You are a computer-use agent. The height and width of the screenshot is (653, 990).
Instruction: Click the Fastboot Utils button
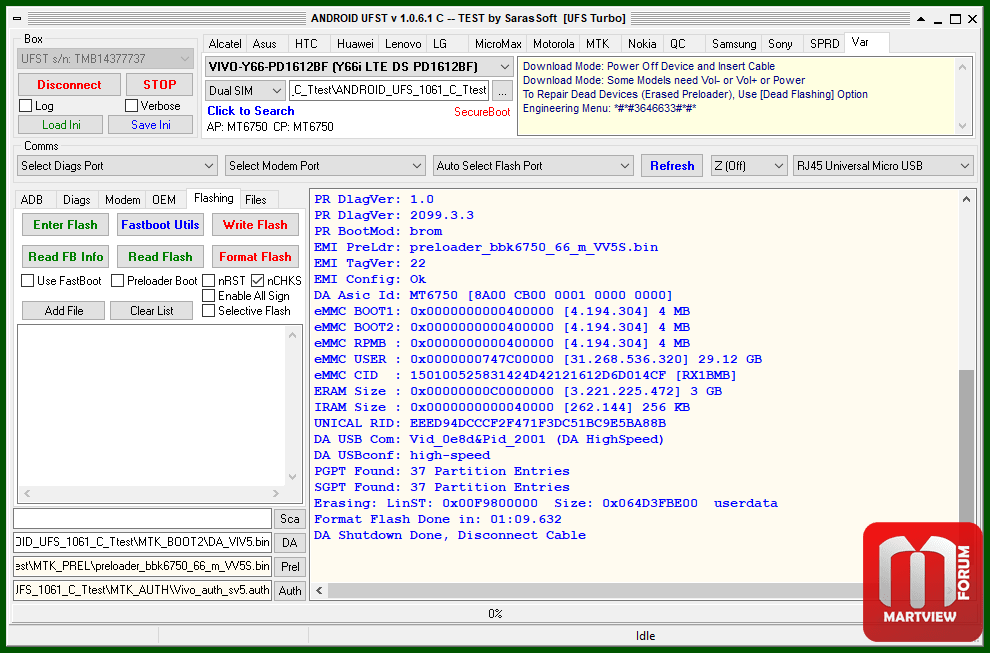160,225
